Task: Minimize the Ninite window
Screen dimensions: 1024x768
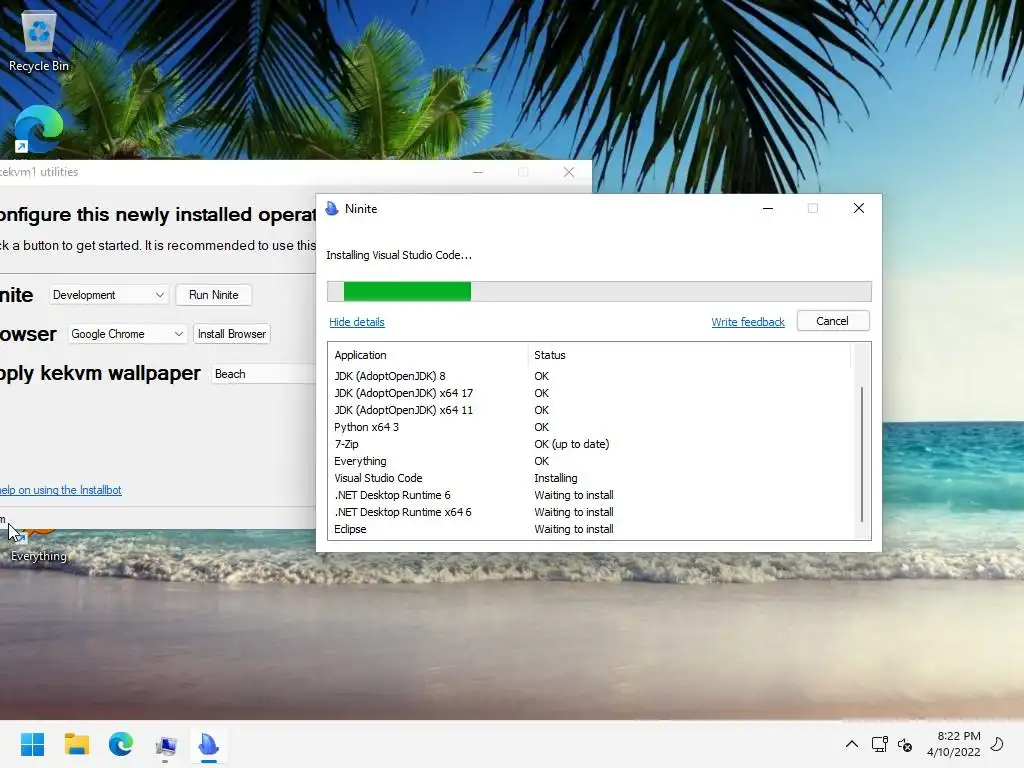Action: click(x=768, y=208)
